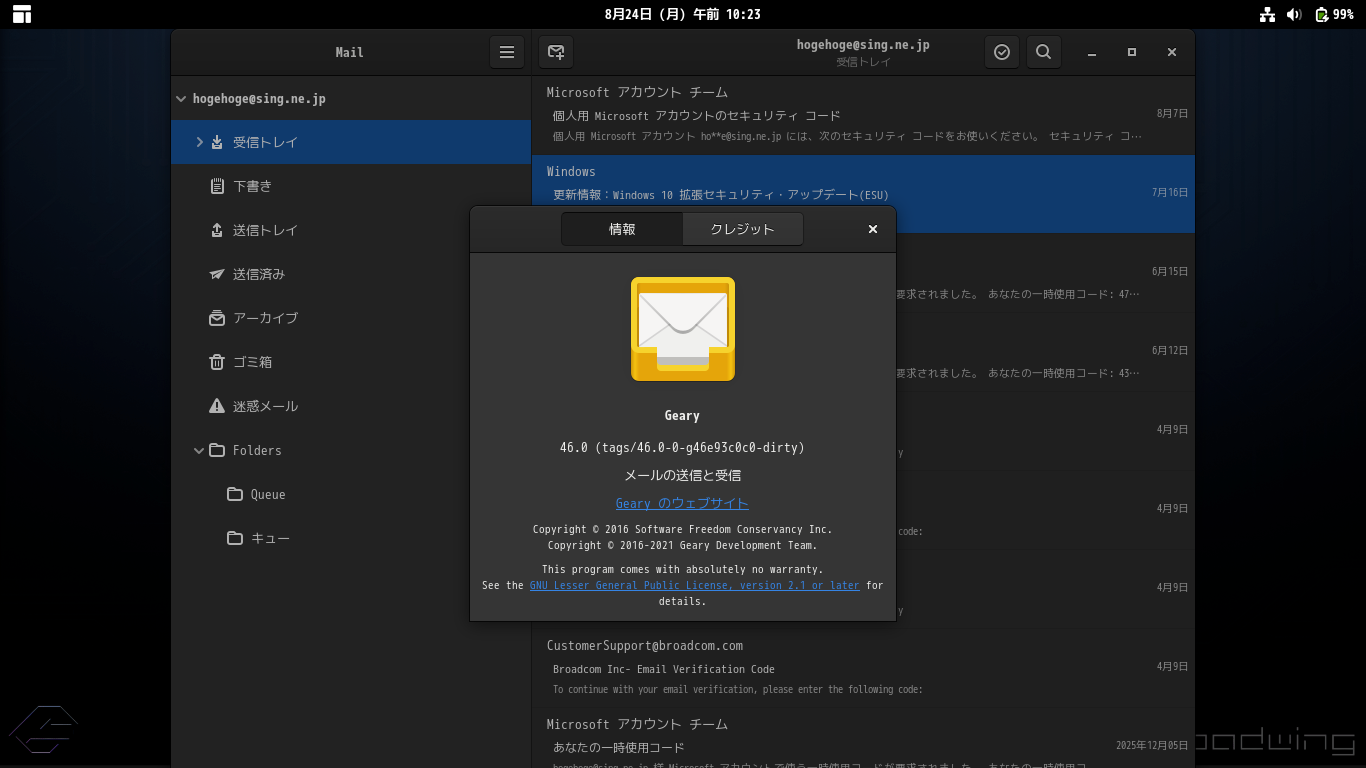This screenshot has width=1366, height=768.
Task: Open the GNU Lesser General Public License link
Action: click(694, 585)
